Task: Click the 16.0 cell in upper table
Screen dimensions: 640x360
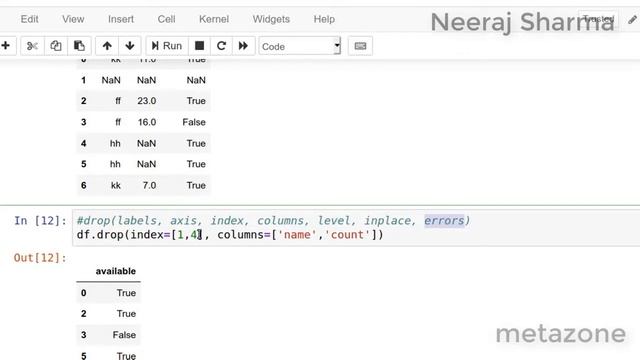Action: (147, 122)
